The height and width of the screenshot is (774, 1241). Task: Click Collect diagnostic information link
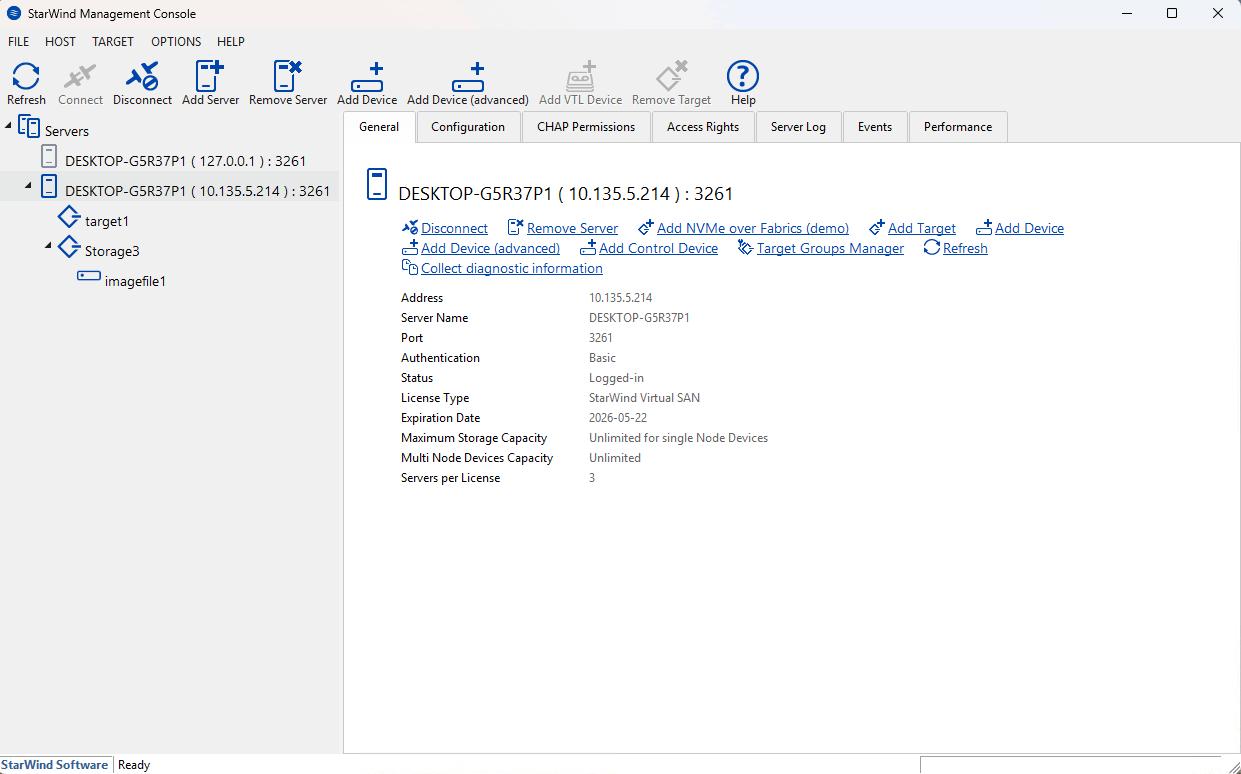(512, 268)
